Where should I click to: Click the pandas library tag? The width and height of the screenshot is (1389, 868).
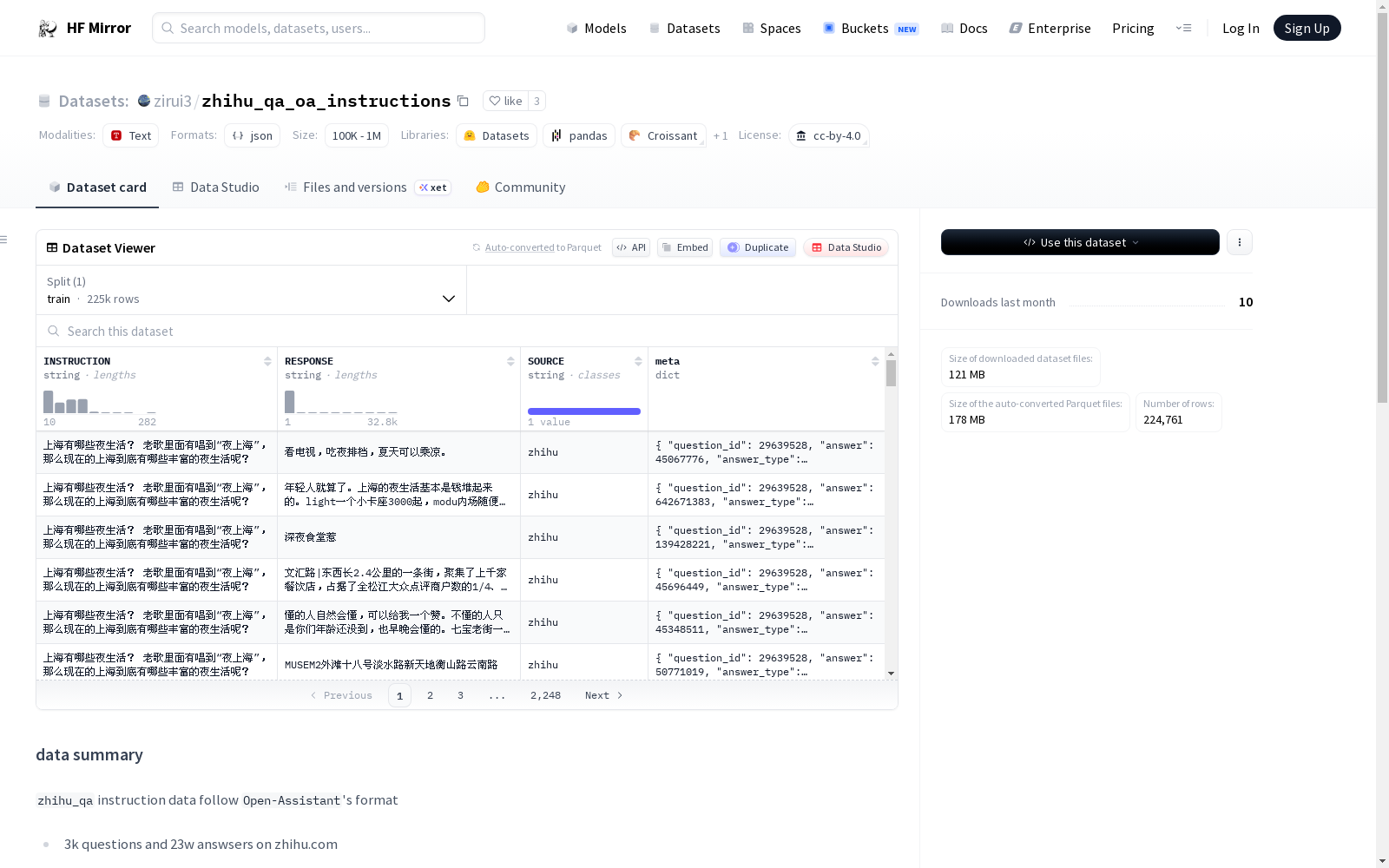[579, 135]
